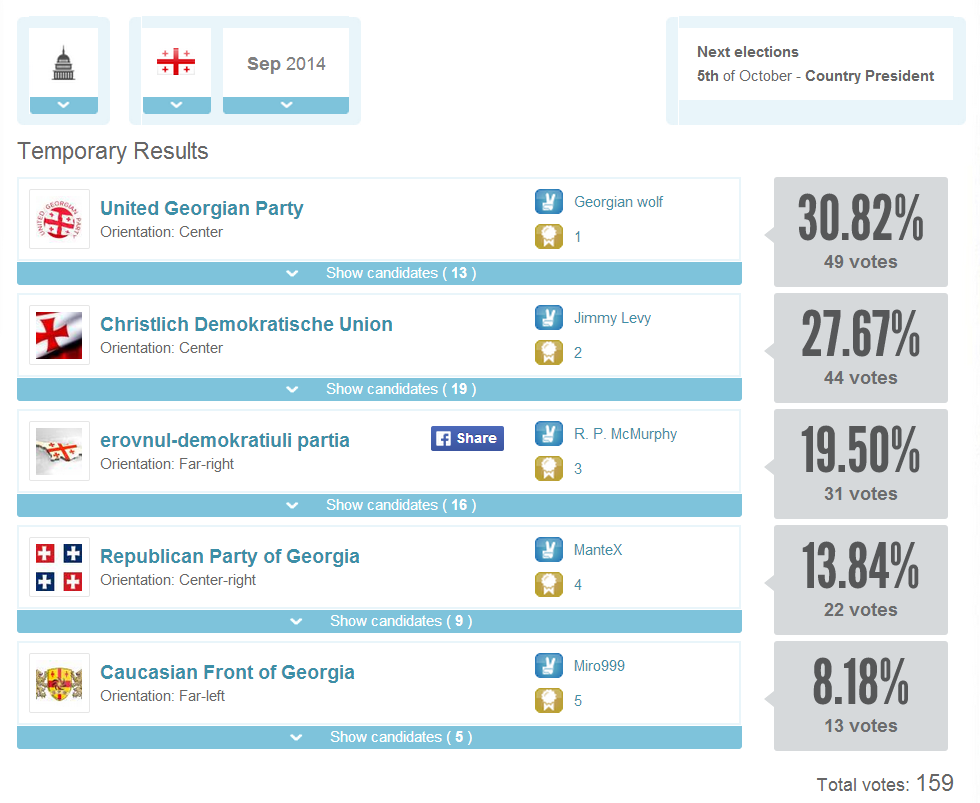Click party president icon beside Georgian wolf
The image size is (980, 803).
click(x=548, y=202)
